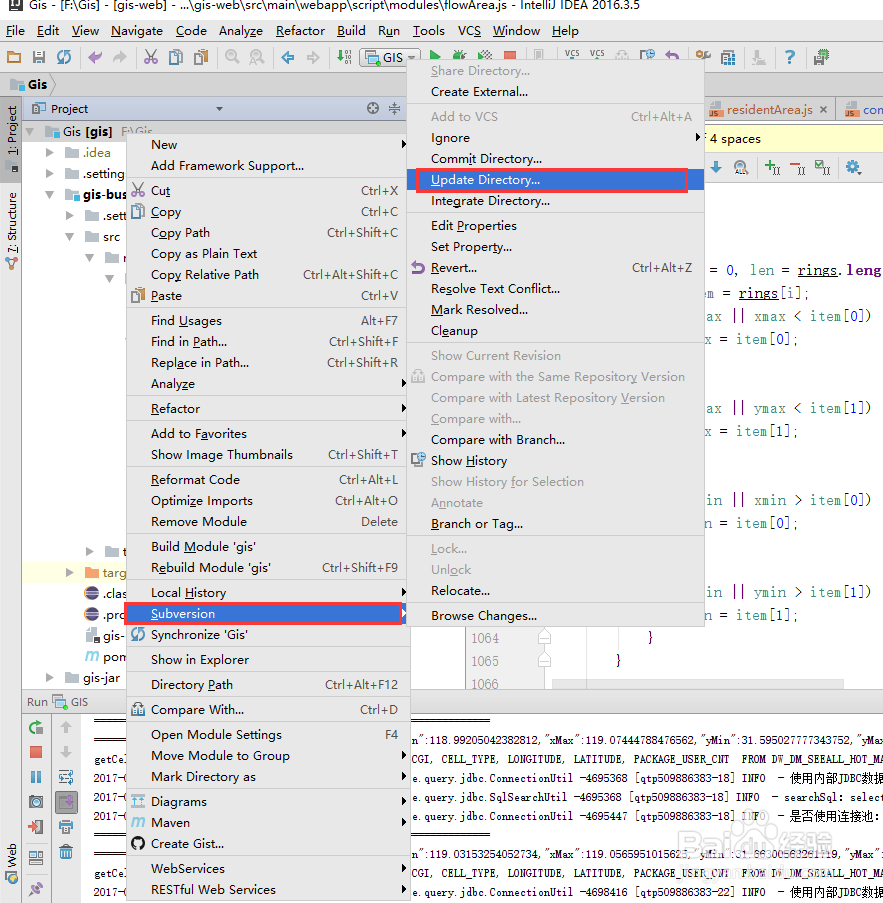This screenshot has width=883, height=903.
Task: Toggle the Structure tool window
Action: [x=12, y=231]
